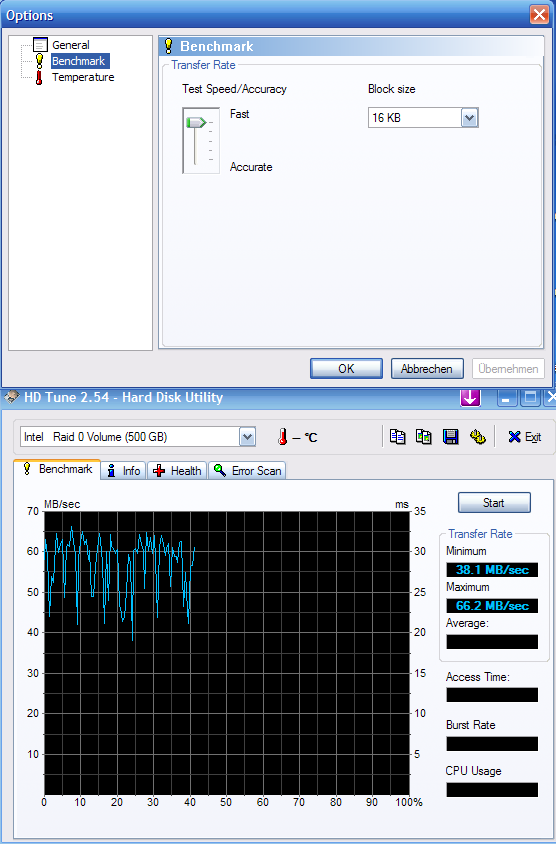Click Exit in HD Tune toolbar
The height and width of the screenshot is (844, 556).
click(x=524, y=437)
